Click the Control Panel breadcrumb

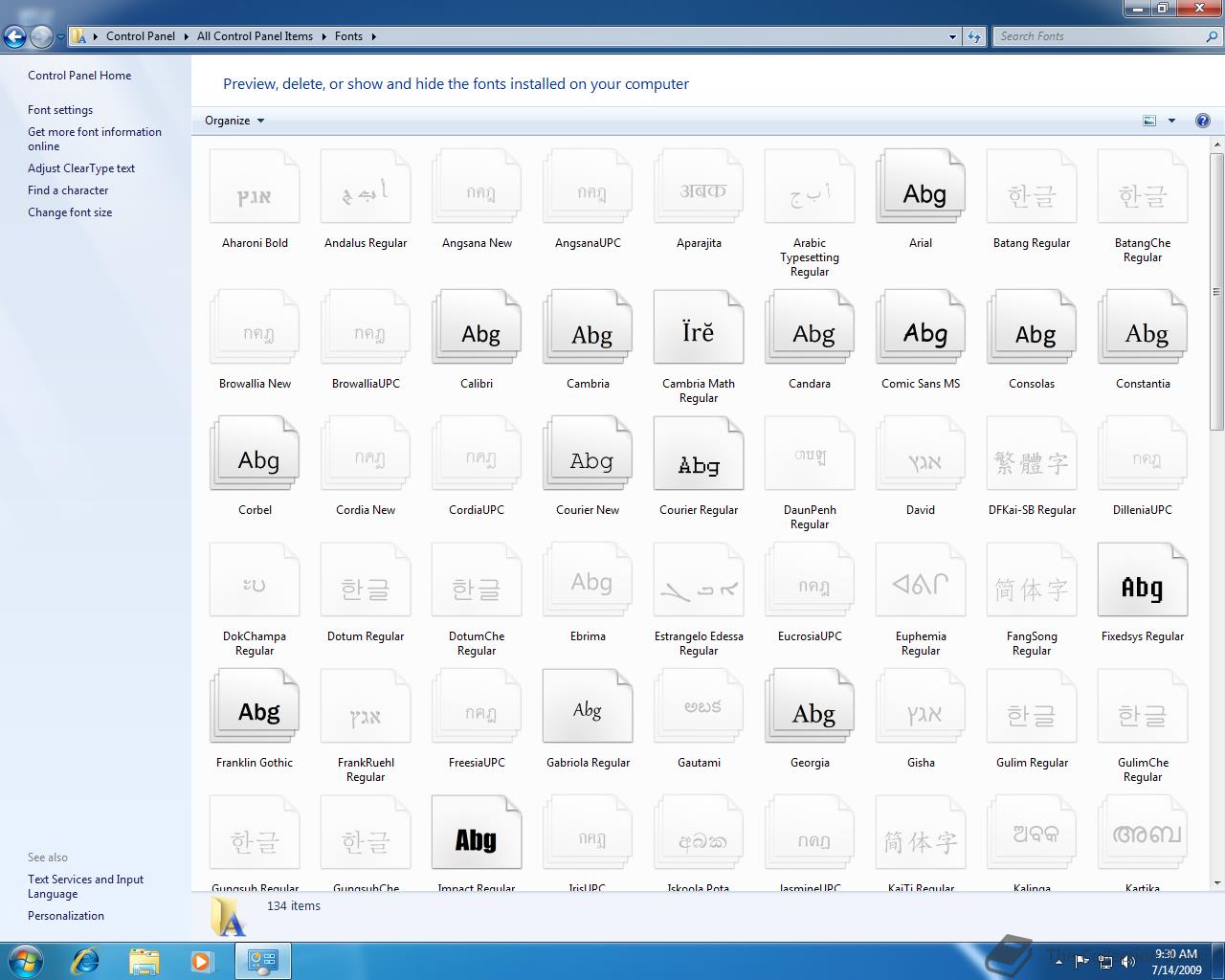141,36
